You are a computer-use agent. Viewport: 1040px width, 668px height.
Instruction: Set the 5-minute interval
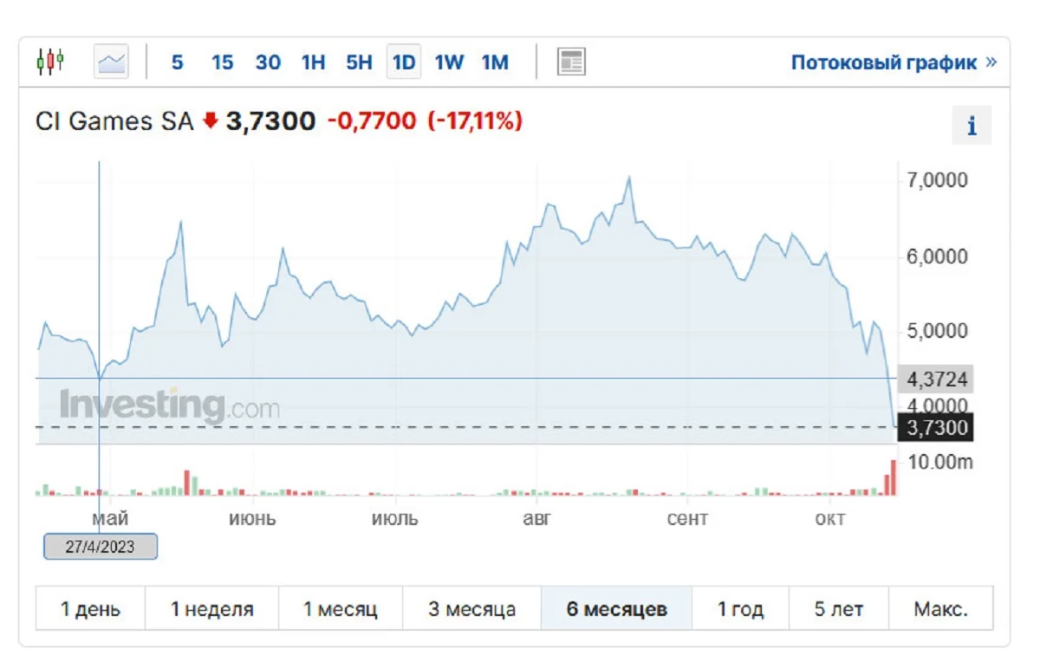click(x=177, y=62)
